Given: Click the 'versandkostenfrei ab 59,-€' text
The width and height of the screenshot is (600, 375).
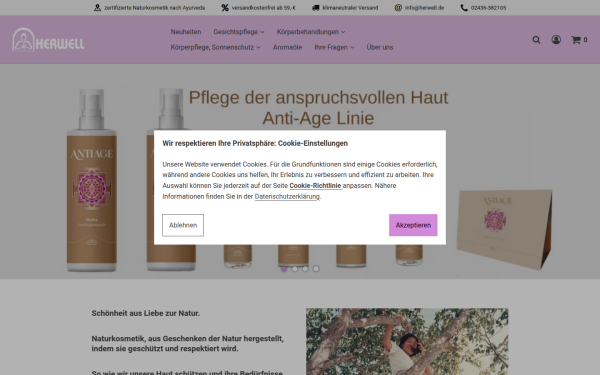Looking at the screenshot, I should tap(263, 8).
